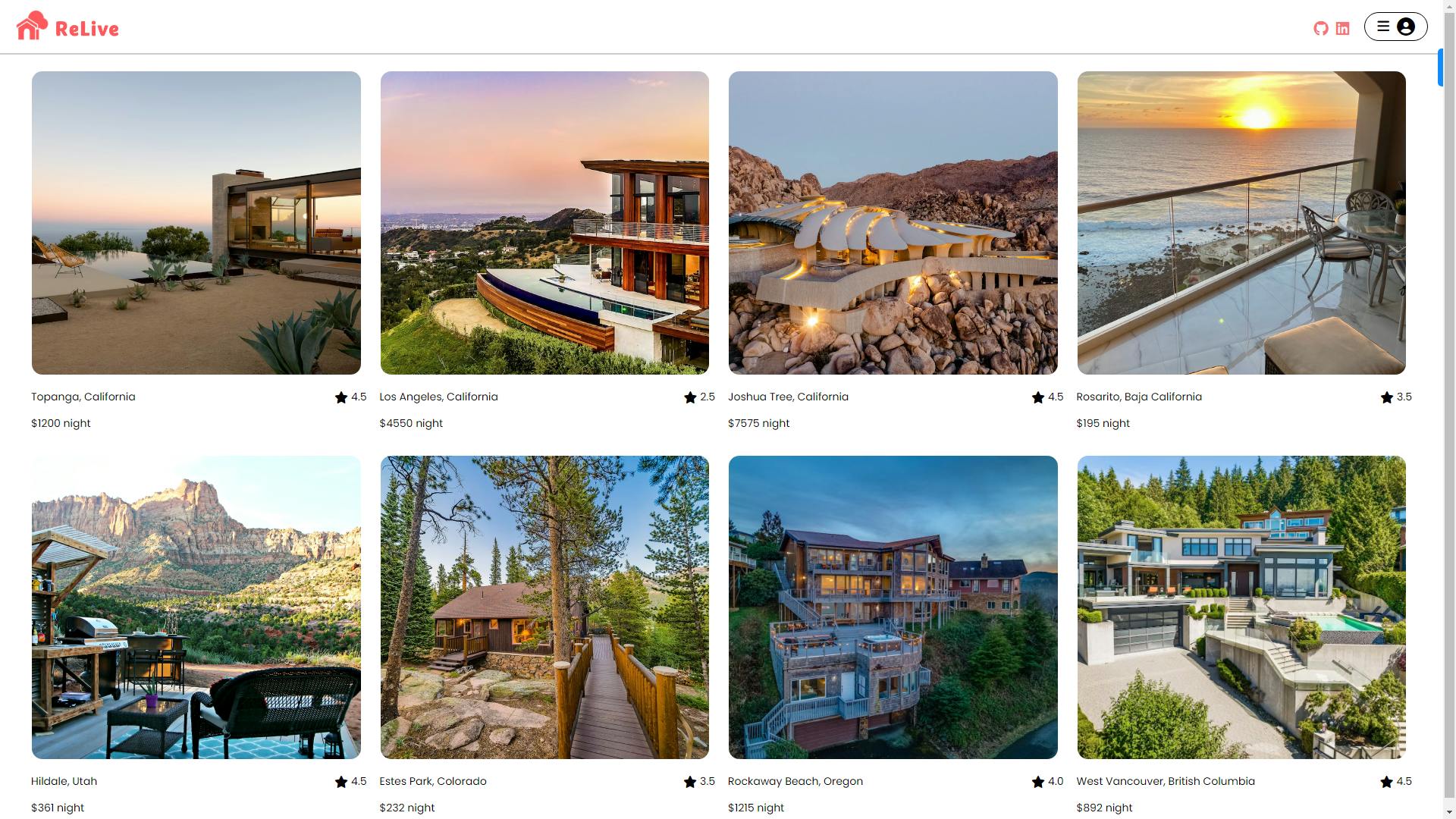Click the page vertical scrollbar thumb

pos(1440,67)
